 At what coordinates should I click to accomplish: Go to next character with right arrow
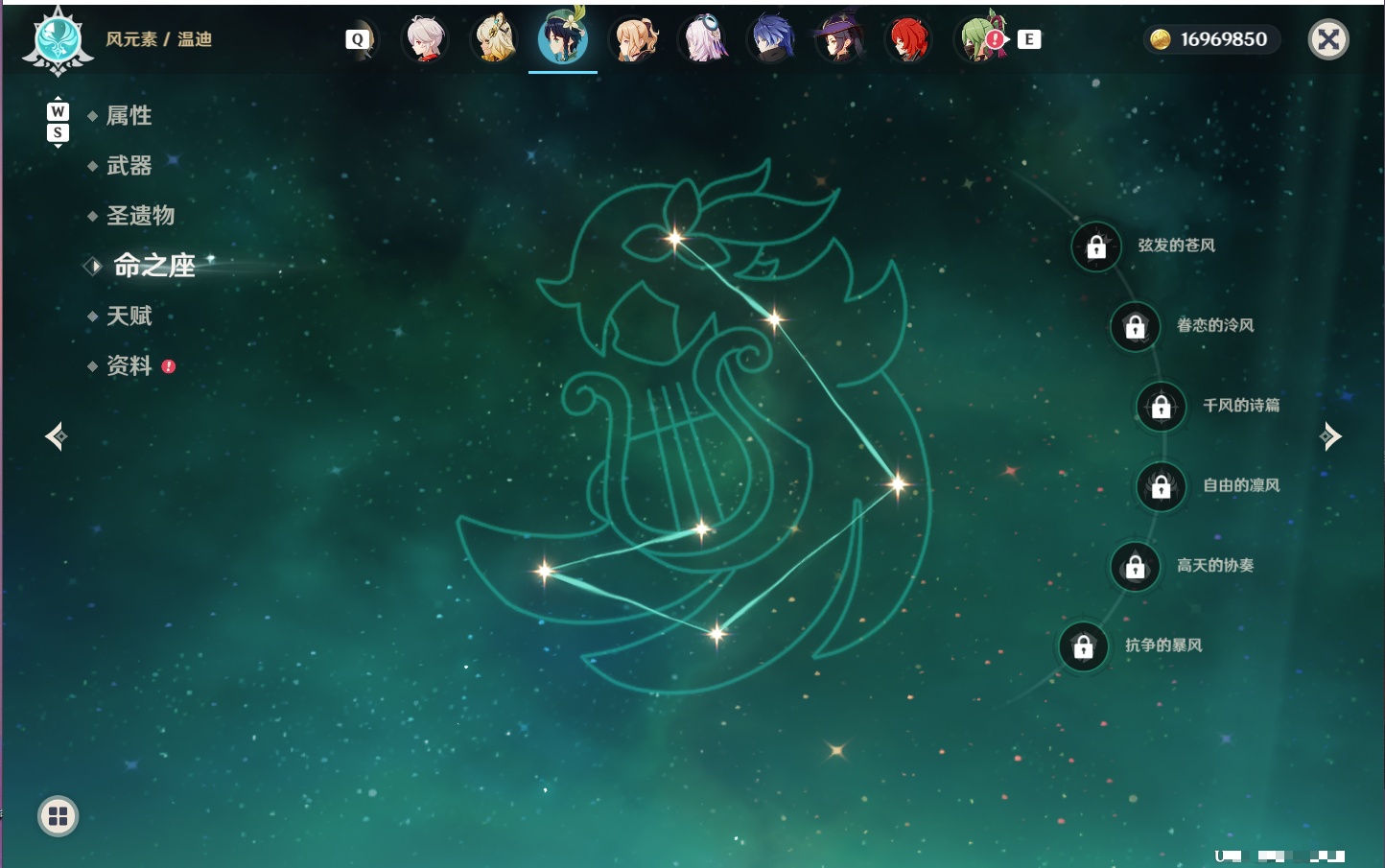coord(1330,436)
